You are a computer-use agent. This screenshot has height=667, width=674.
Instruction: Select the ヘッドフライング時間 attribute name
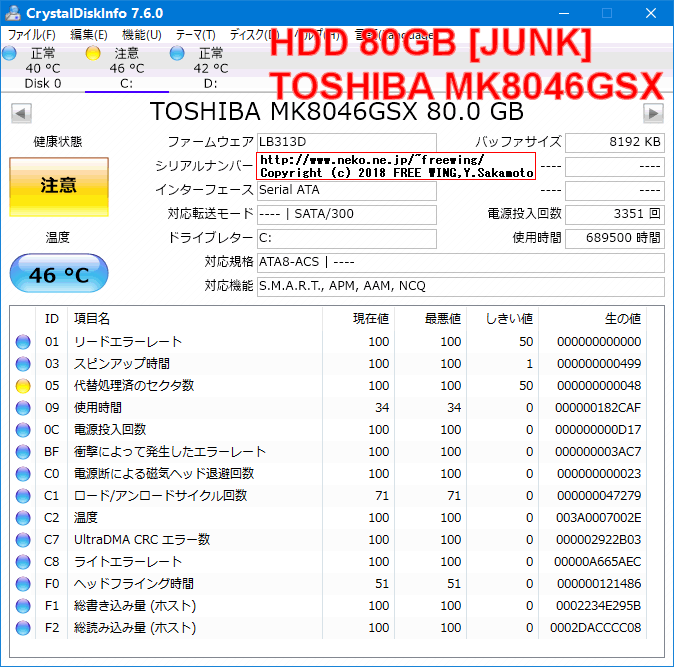tap(134, 584)
